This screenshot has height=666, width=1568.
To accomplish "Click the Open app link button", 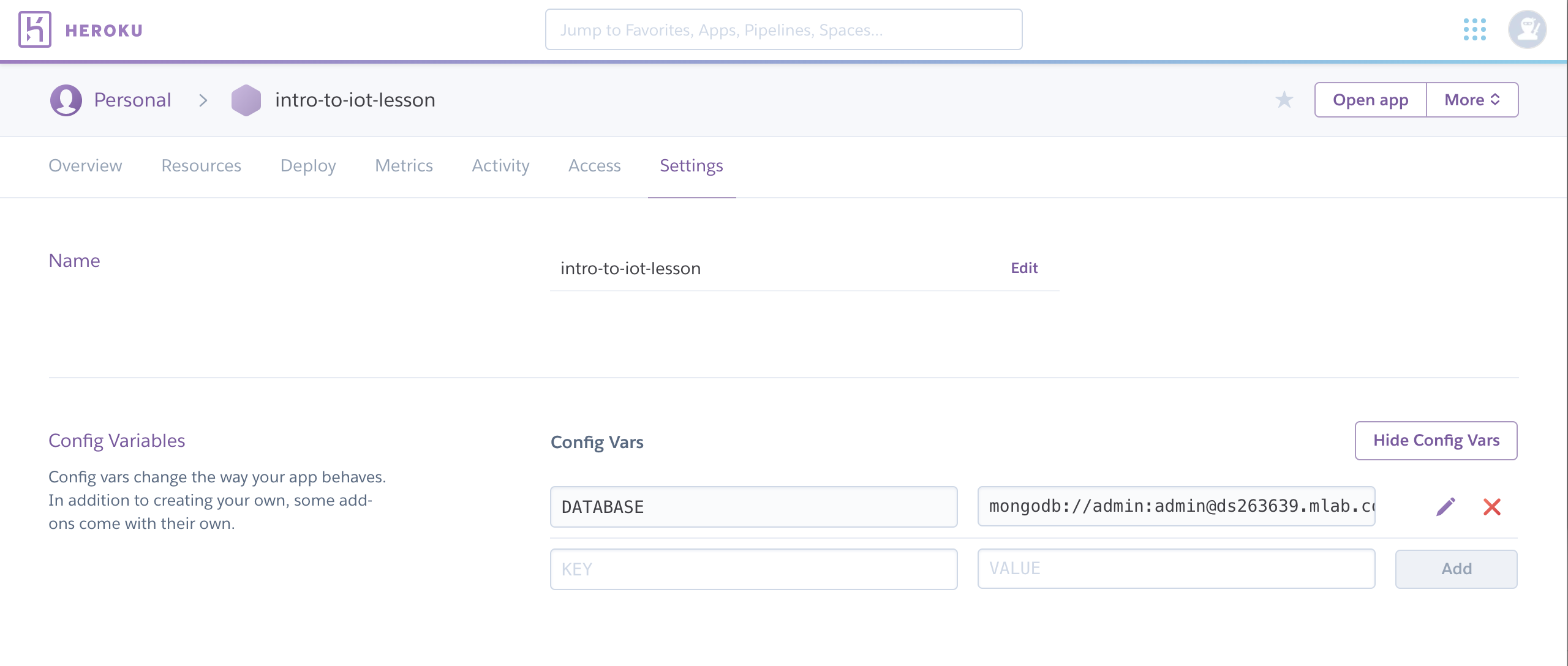I will click(1371, 99).
